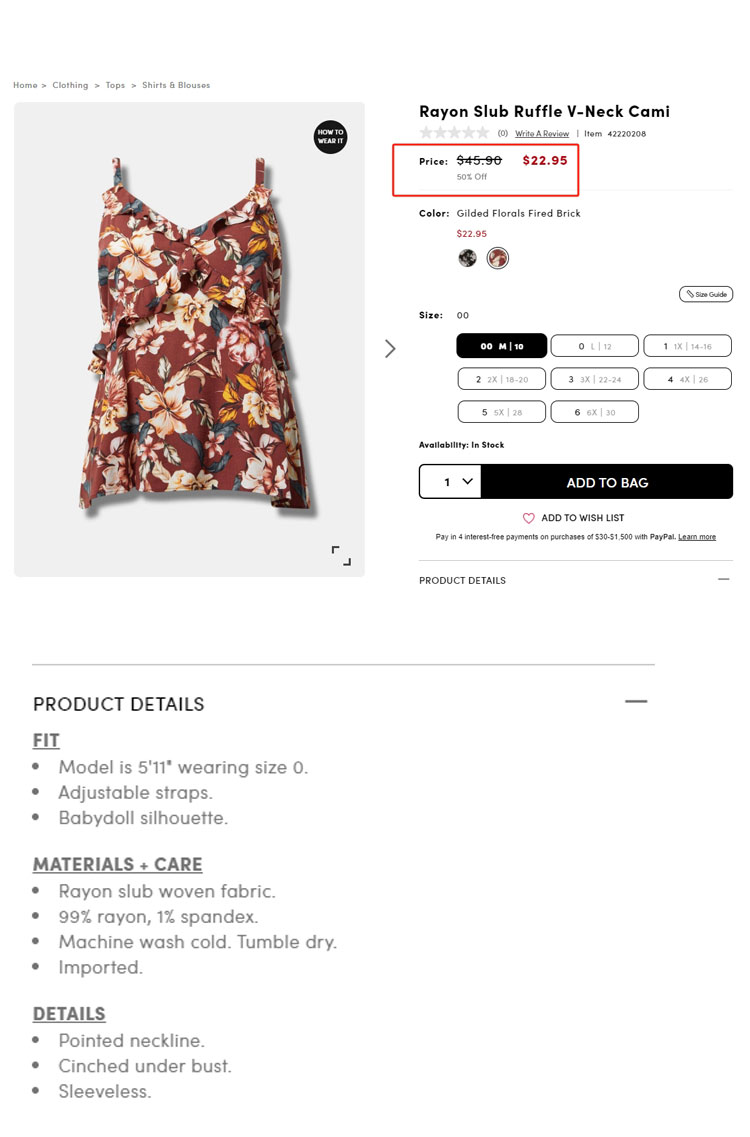
Task: Select the dark floral color swatch
Action: tap(467, 258)
